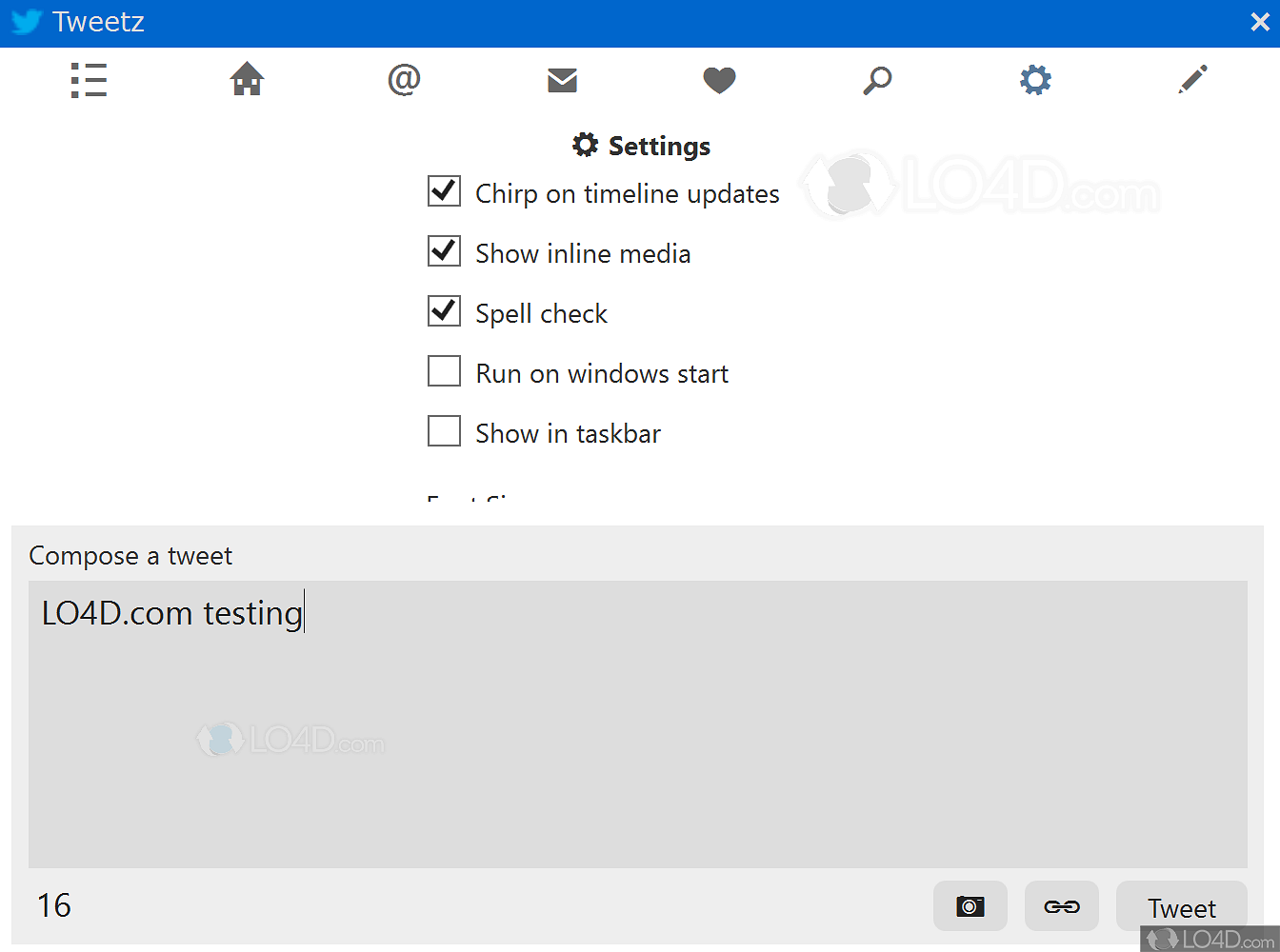Image resolution: width=1280 pixels, height=952 pixels.
Task: Enable Run on windows start
Action: [x=444, y=371]
